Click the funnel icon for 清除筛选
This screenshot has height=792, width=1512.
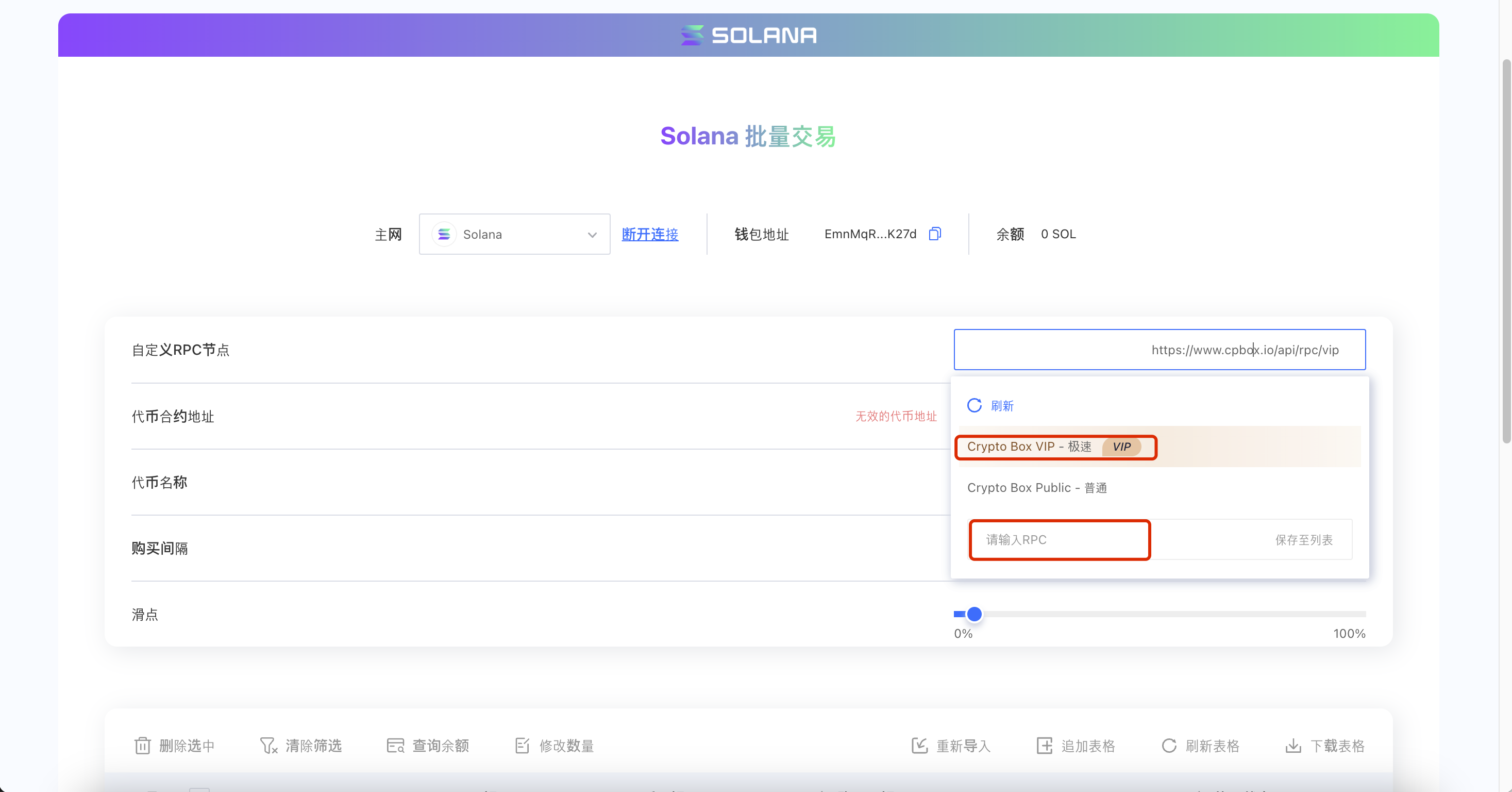click(x=268, y=745)
